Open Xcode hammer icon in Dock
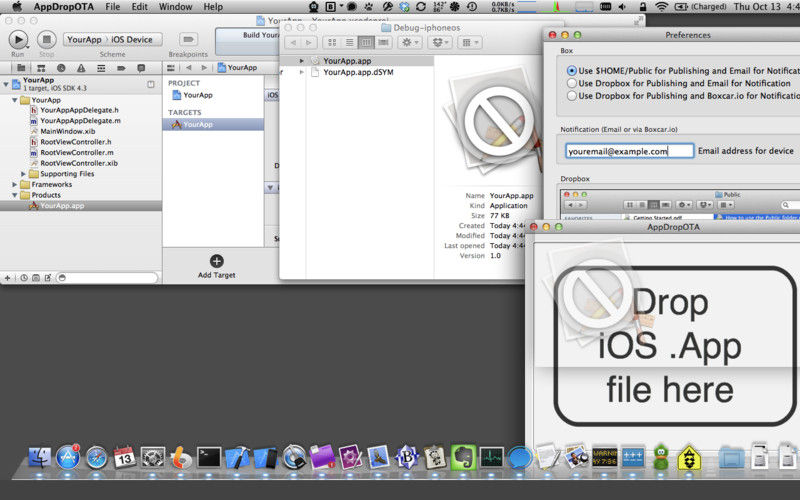The width and height of the screenshot is (800, 500). 238,458
